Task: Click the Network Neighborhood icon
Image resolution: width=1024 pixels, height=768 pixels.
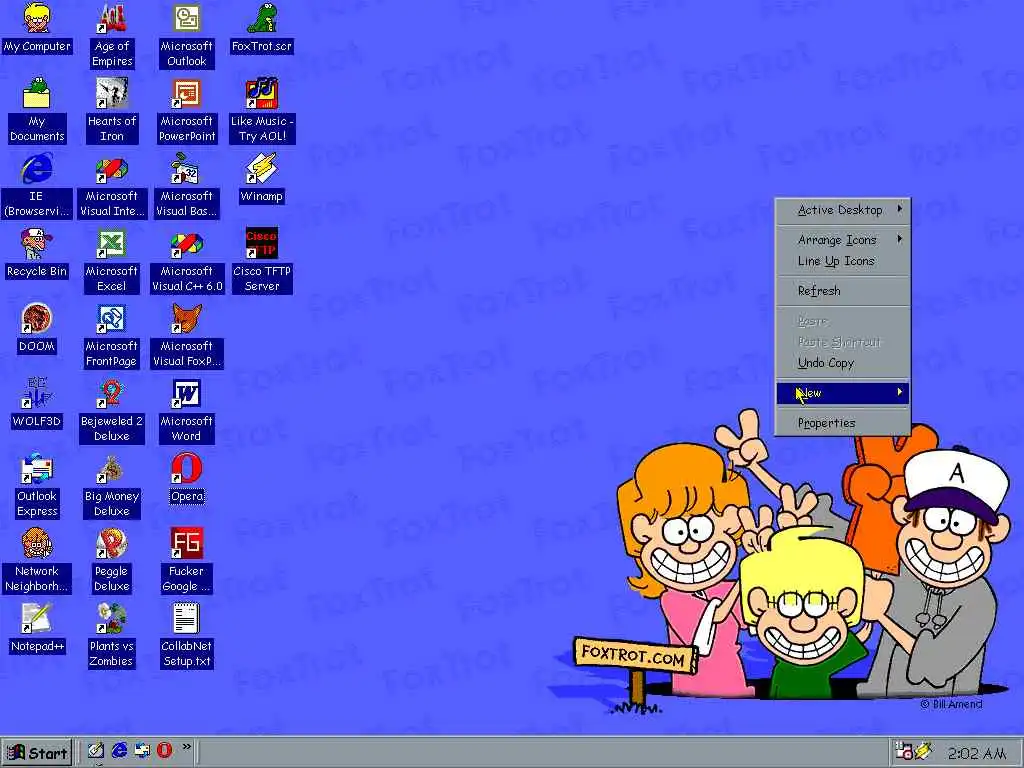Action: [x=37, y=560]
